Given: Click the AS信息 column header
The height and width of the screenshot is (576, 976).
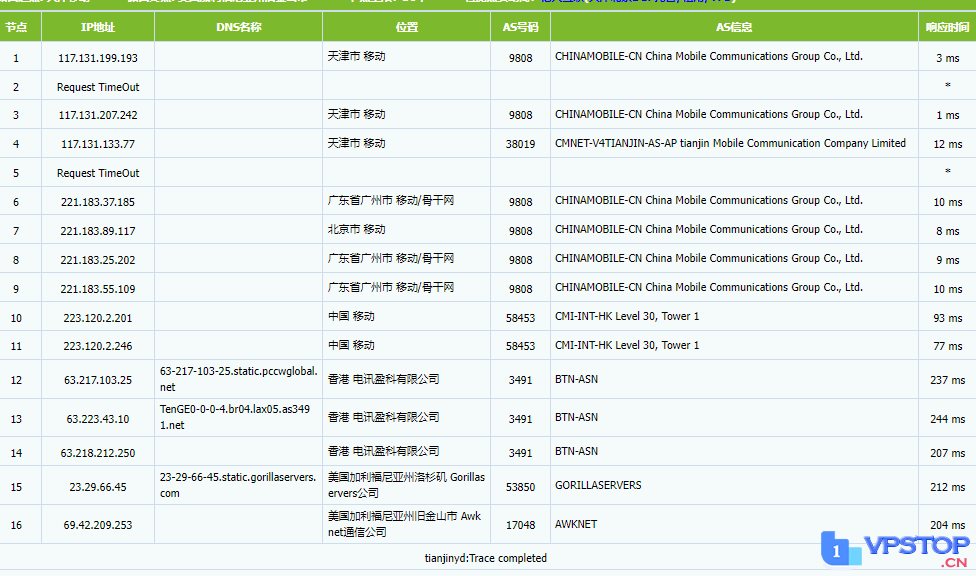Looking at the screenshot, I should (734, 27).
